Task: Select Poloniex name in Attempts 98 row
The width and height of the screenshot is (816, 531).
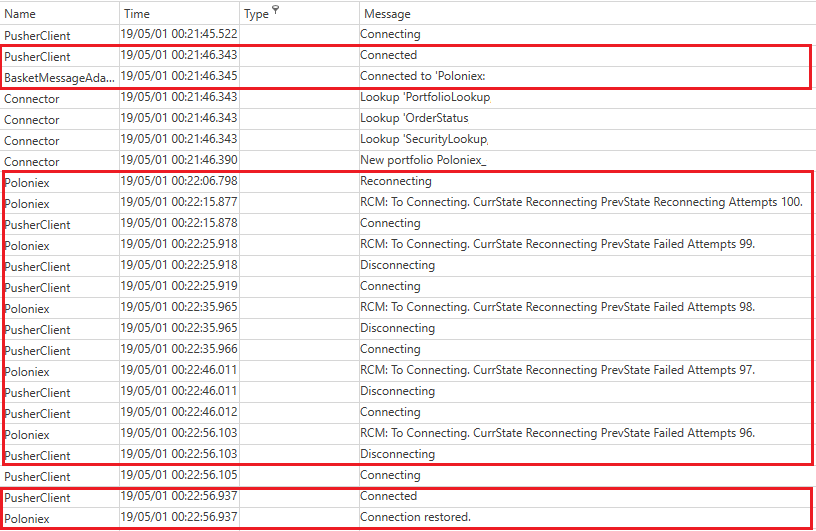Action: tap(27, 309)
